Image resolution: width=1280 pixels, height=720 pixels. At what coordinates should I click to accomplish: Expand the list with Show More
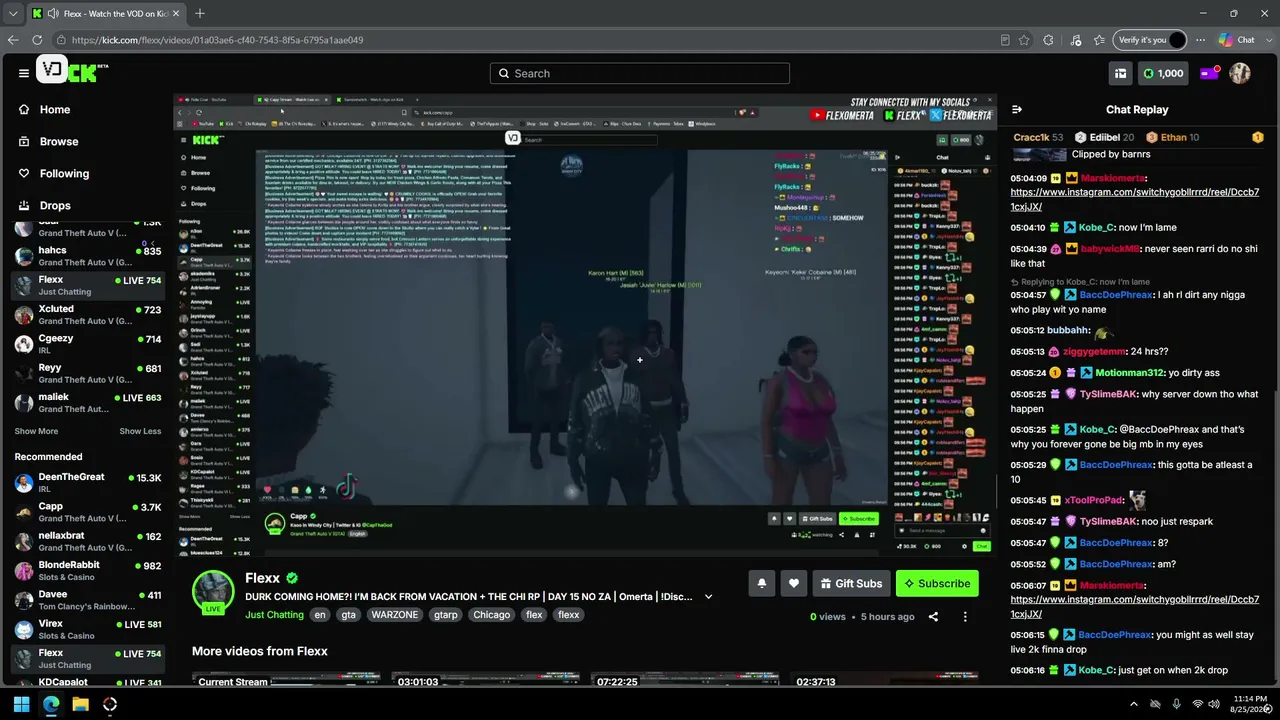click(36, 431)
